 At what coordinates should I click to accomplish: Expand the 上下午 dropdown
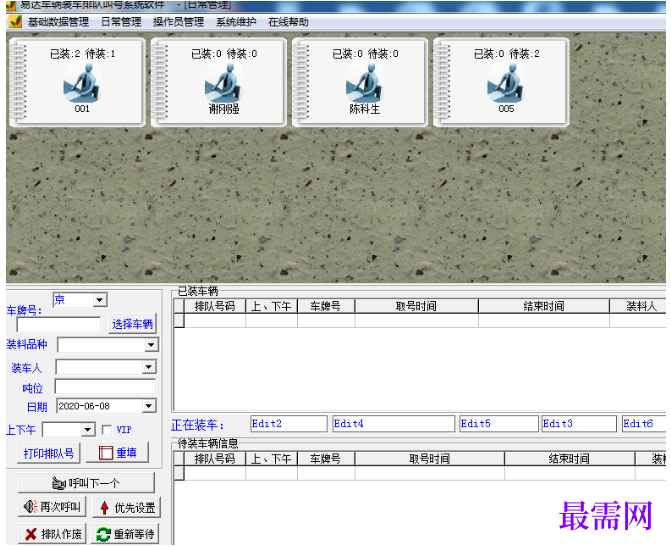(88, 429)
